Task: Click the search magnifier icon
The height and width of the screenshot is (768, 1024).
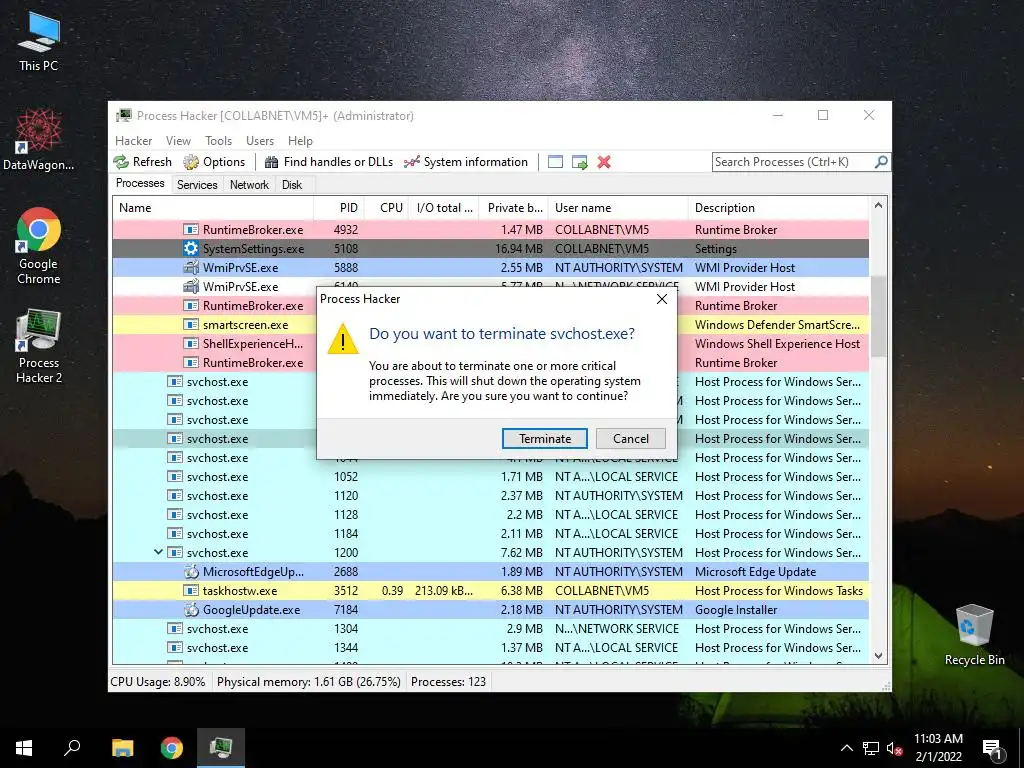Action: click(881, 161)
